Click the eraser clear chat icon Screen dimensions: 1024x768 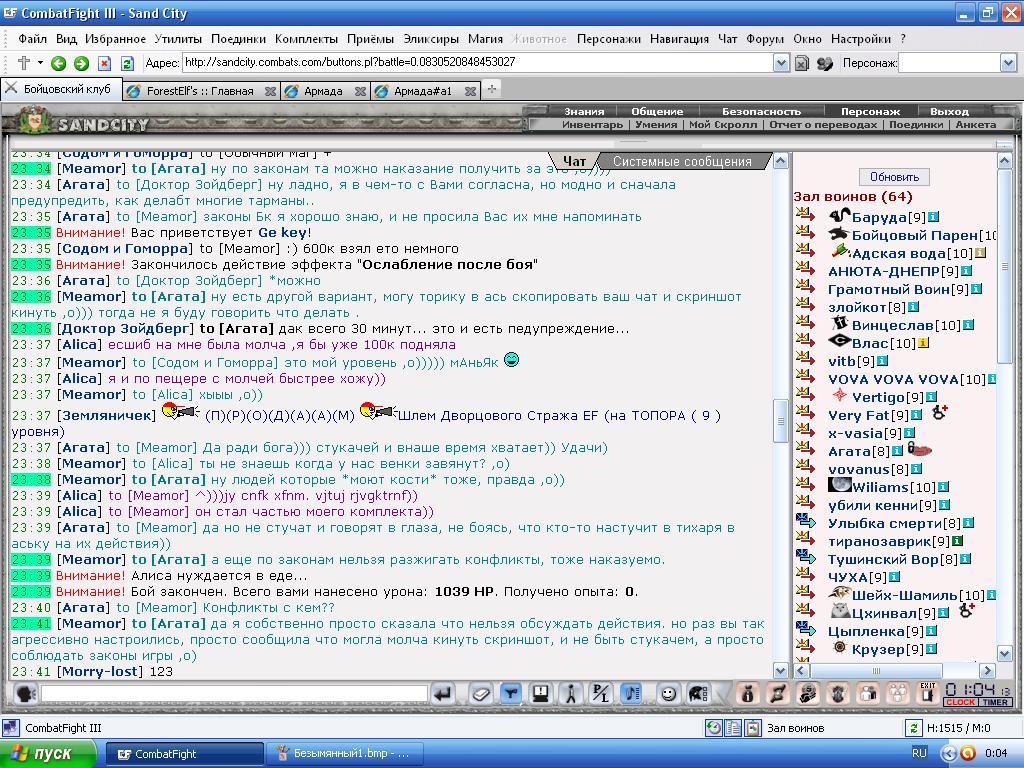481,693
